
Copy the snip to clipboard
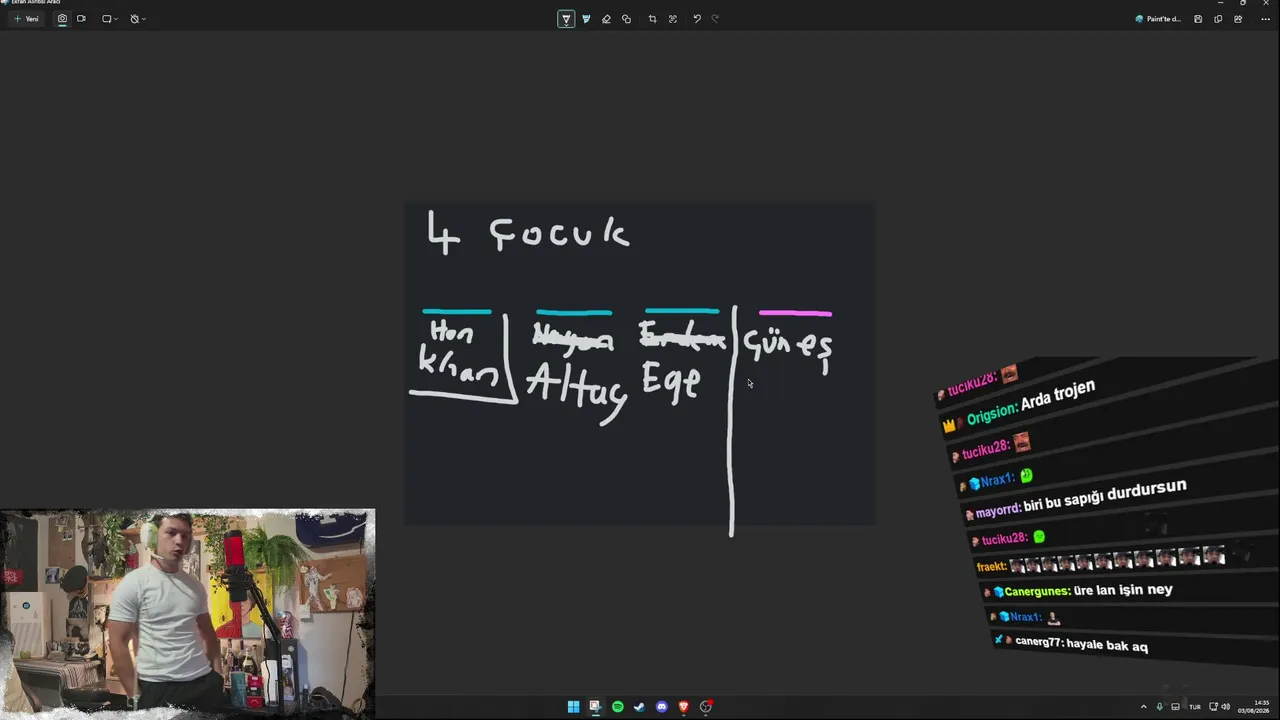[1218, 19]
